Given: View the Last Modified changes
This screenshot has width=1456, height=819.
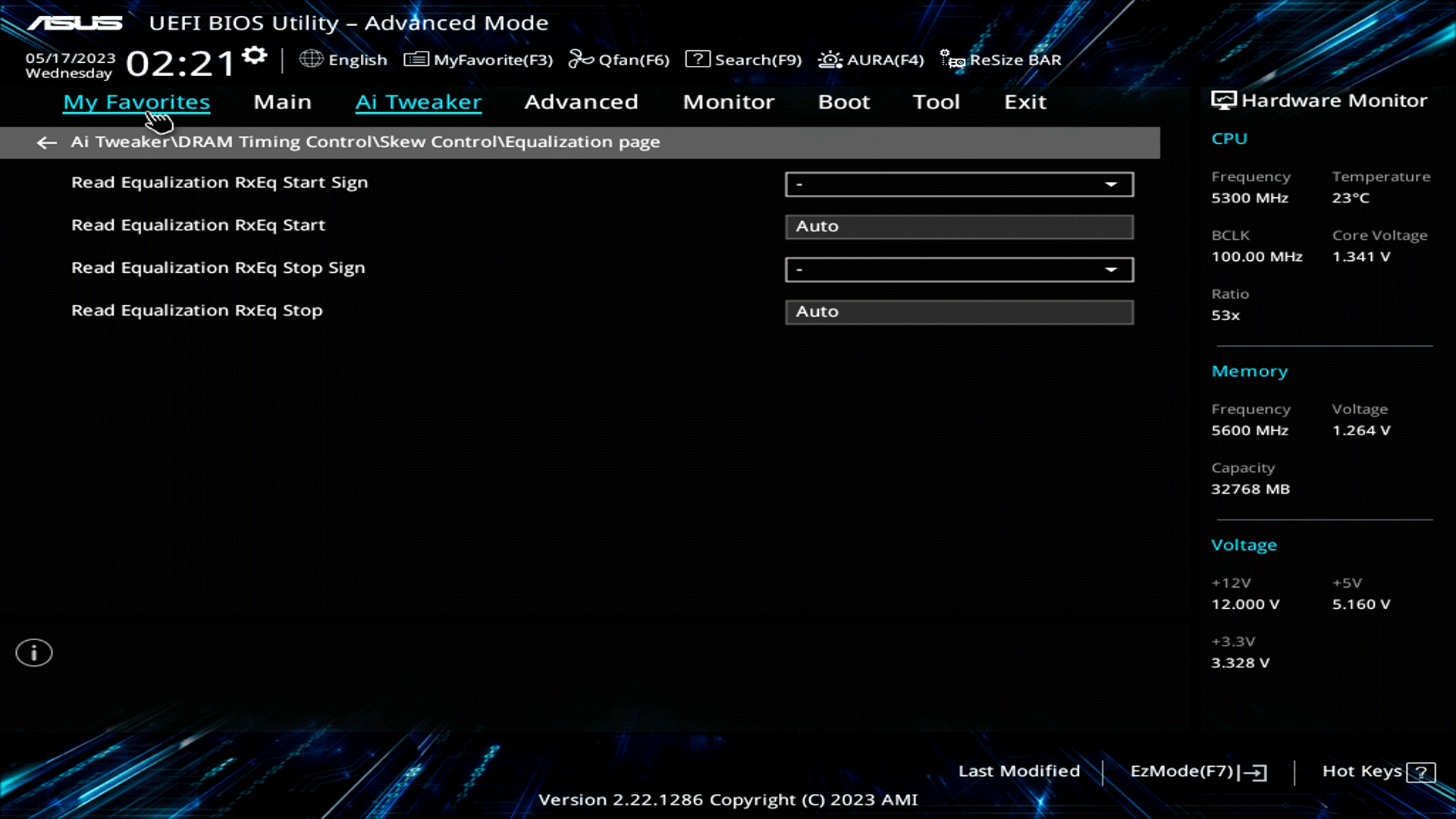Looking at the screenshot, I should (1019, 770).
